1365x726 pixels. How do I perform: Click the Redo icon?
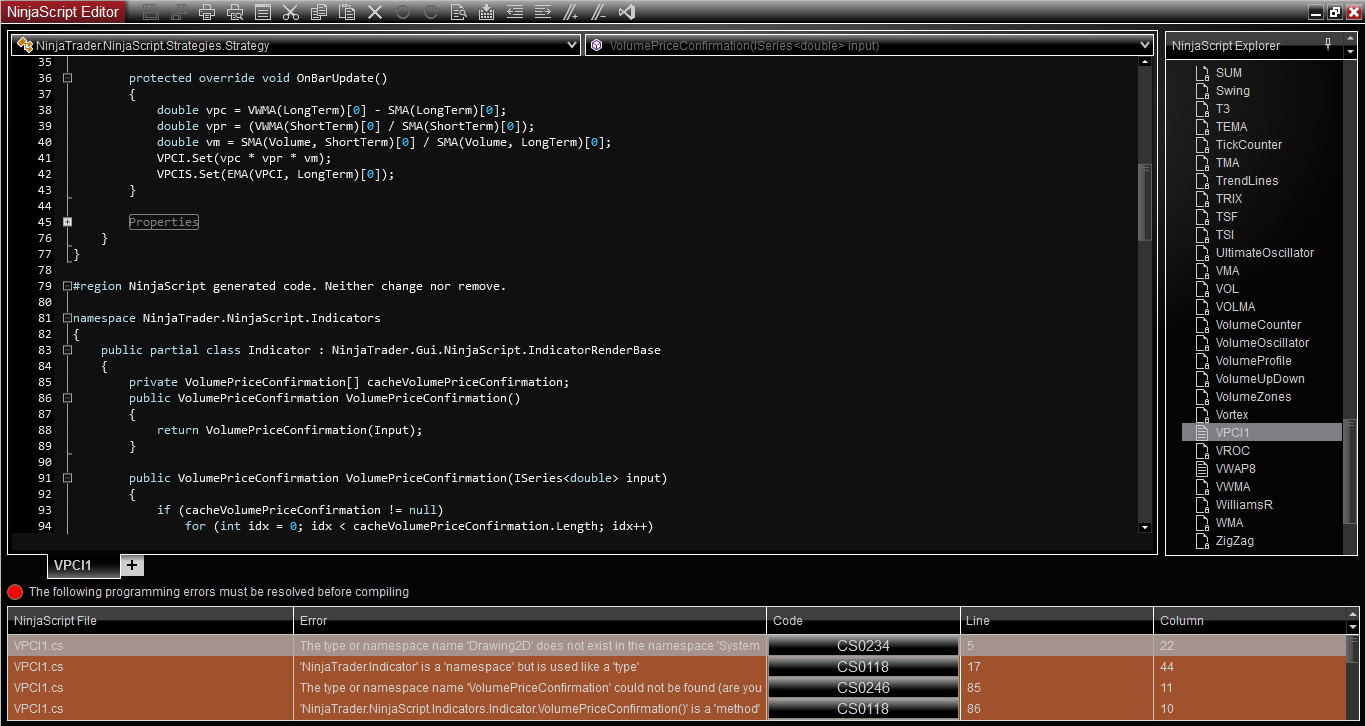(x=431, y=12)
